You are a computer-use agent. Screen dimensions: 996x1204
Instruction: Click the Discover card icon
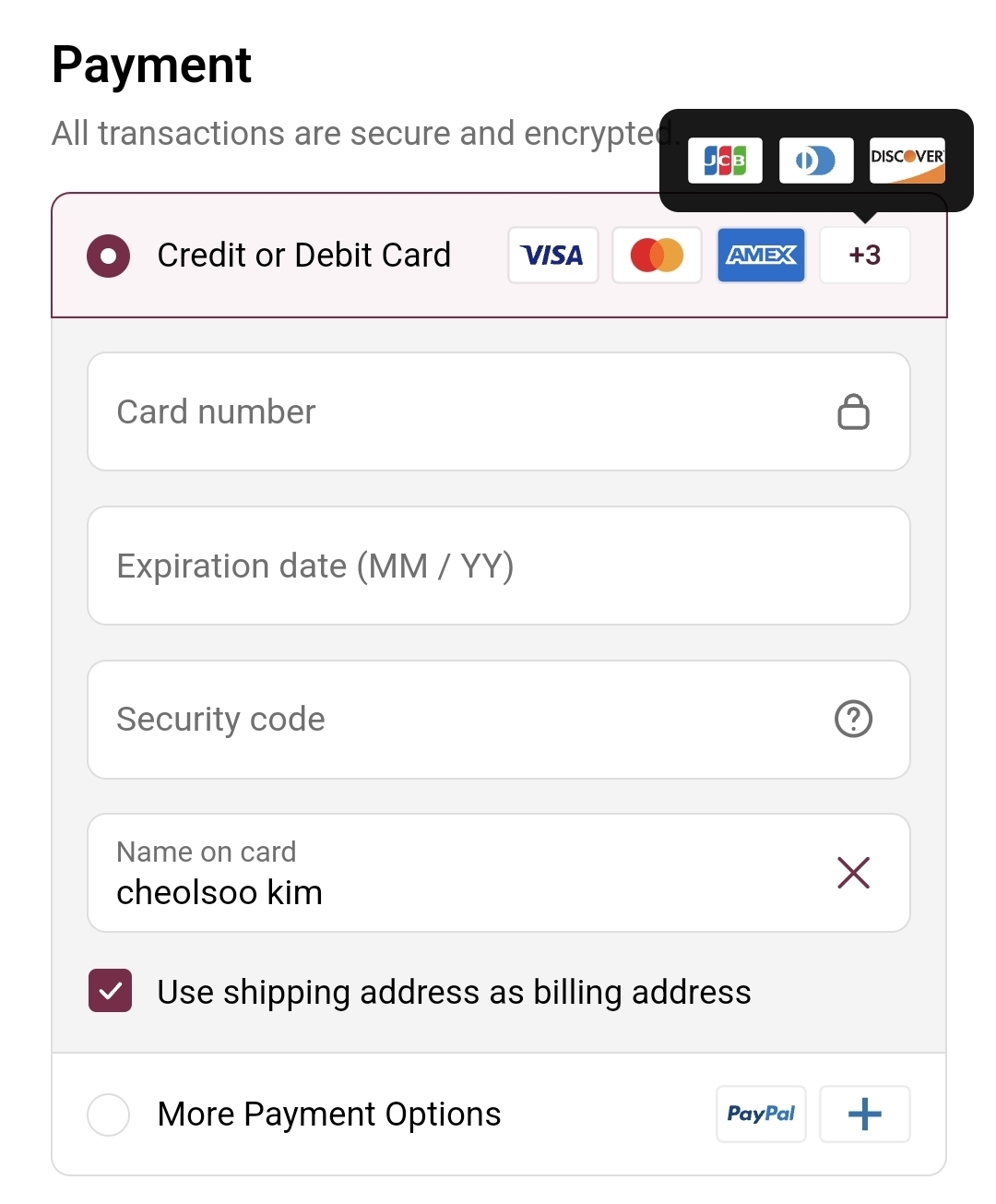907,161
